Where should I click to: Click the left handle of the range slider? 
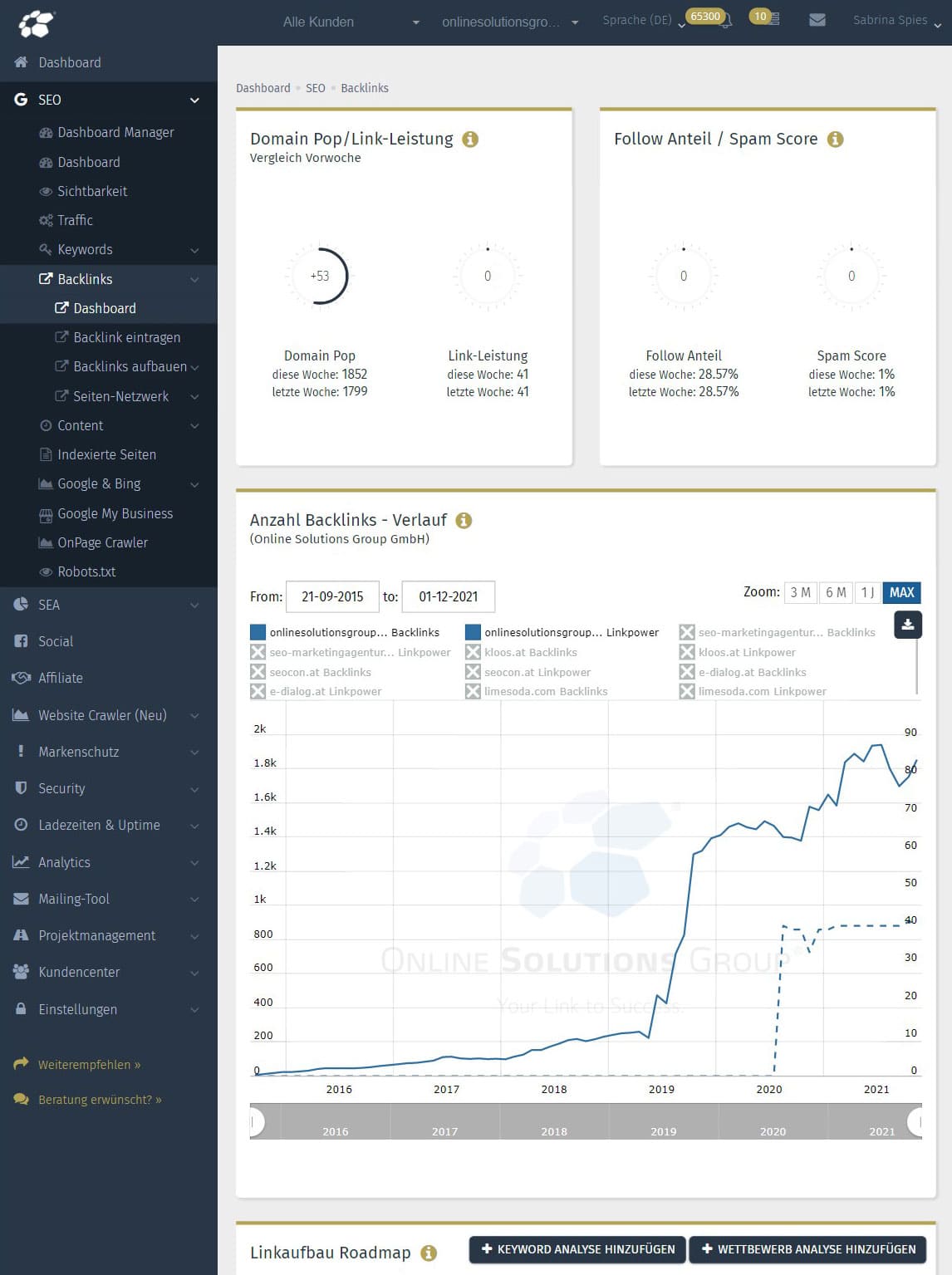click(255, 1122)
